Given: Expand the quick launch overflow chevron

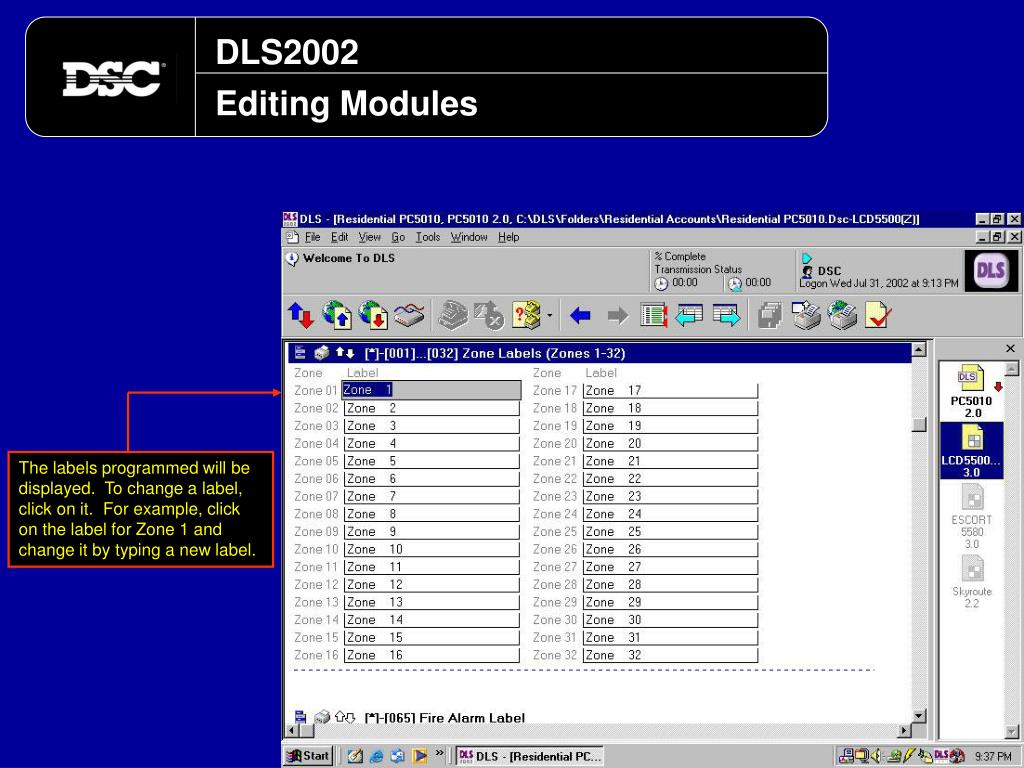Looking at the screenshot, I should [440, 753].
